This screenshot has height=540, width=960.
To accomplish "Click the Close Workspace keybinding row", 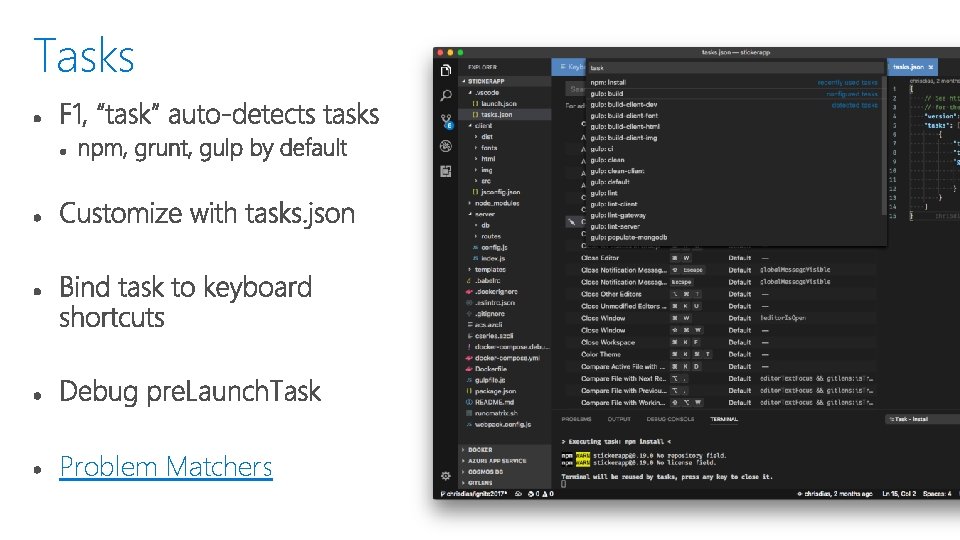I will tap(719, 342).
